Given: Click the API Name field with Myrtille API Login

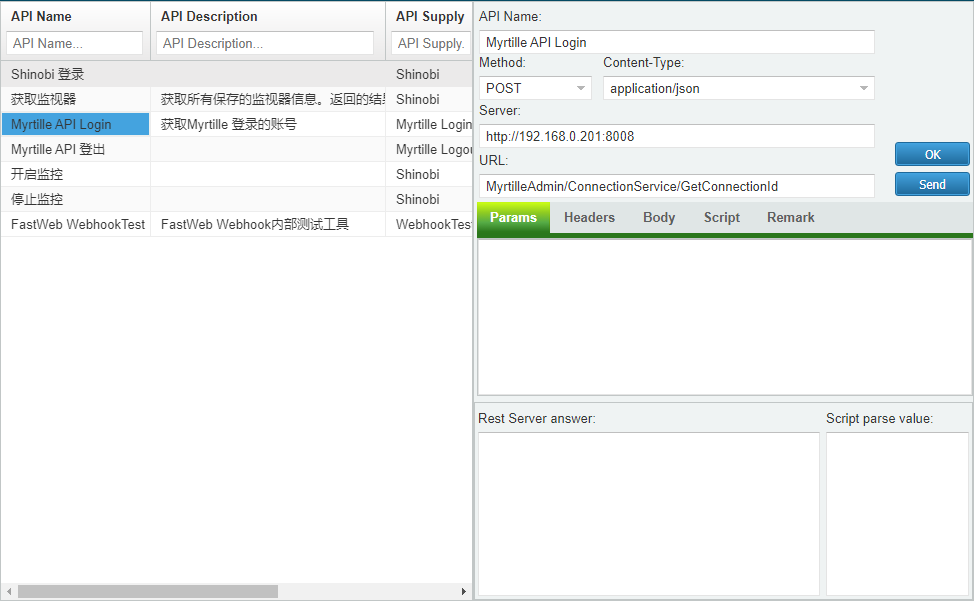Looking at the screenshot, I should pyautogui.click(x=676, y=42).
